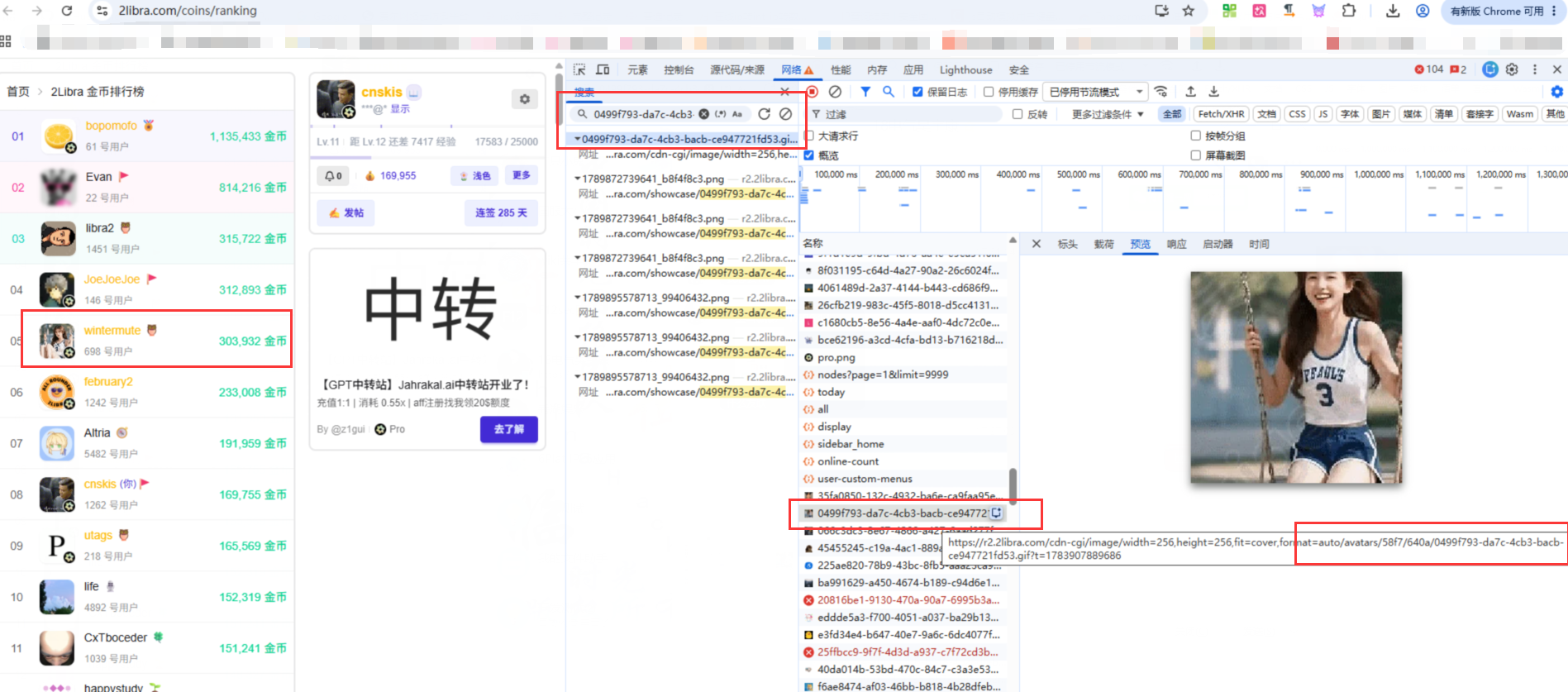The width and height of the screenshot is (1568, 692).
Task: Switch to the 控制台 DevTools tab
Action: tap(679, 69)
